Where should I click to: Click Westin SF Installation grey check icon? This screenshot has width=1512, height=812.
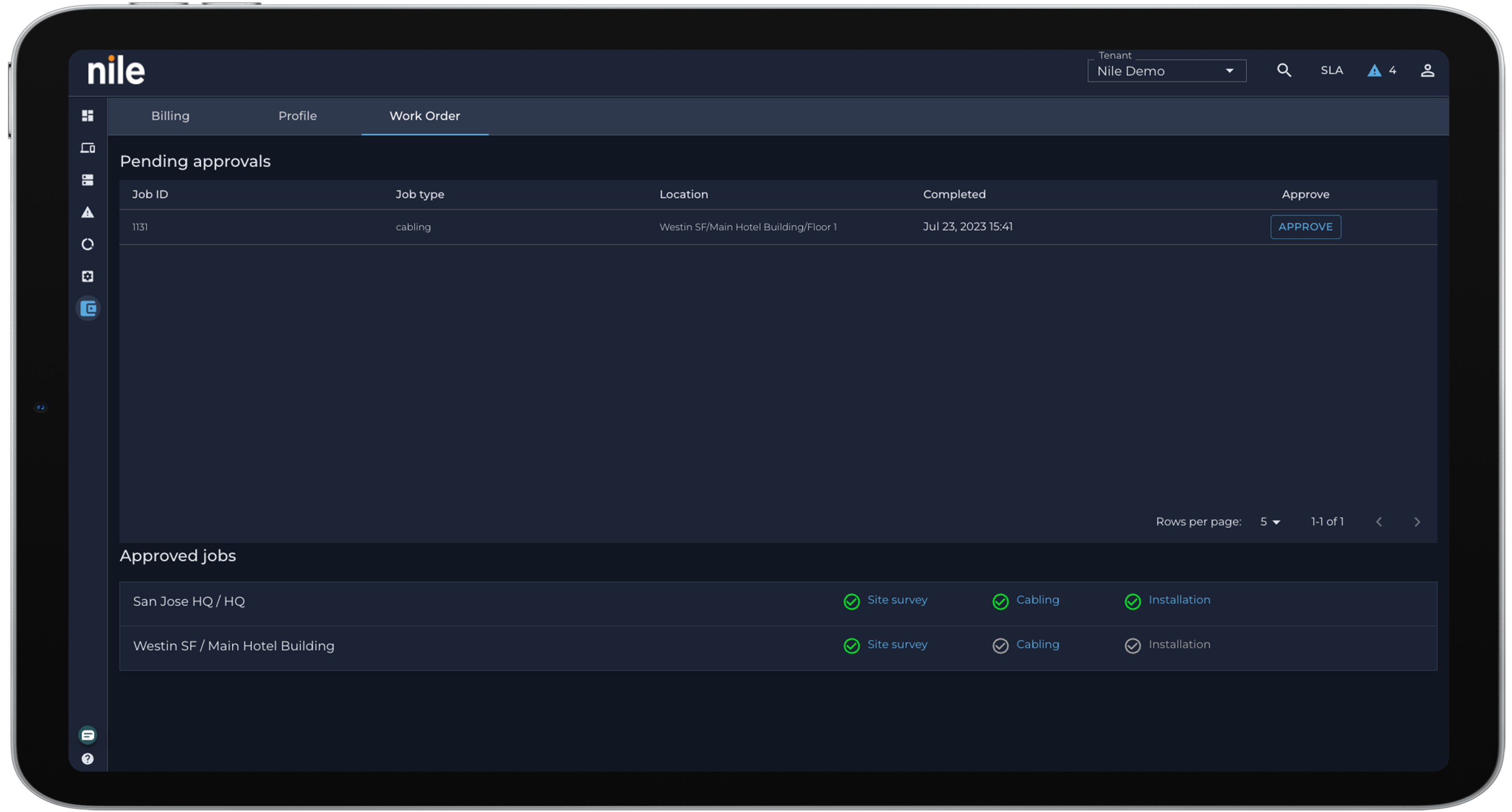point(1132,646)
